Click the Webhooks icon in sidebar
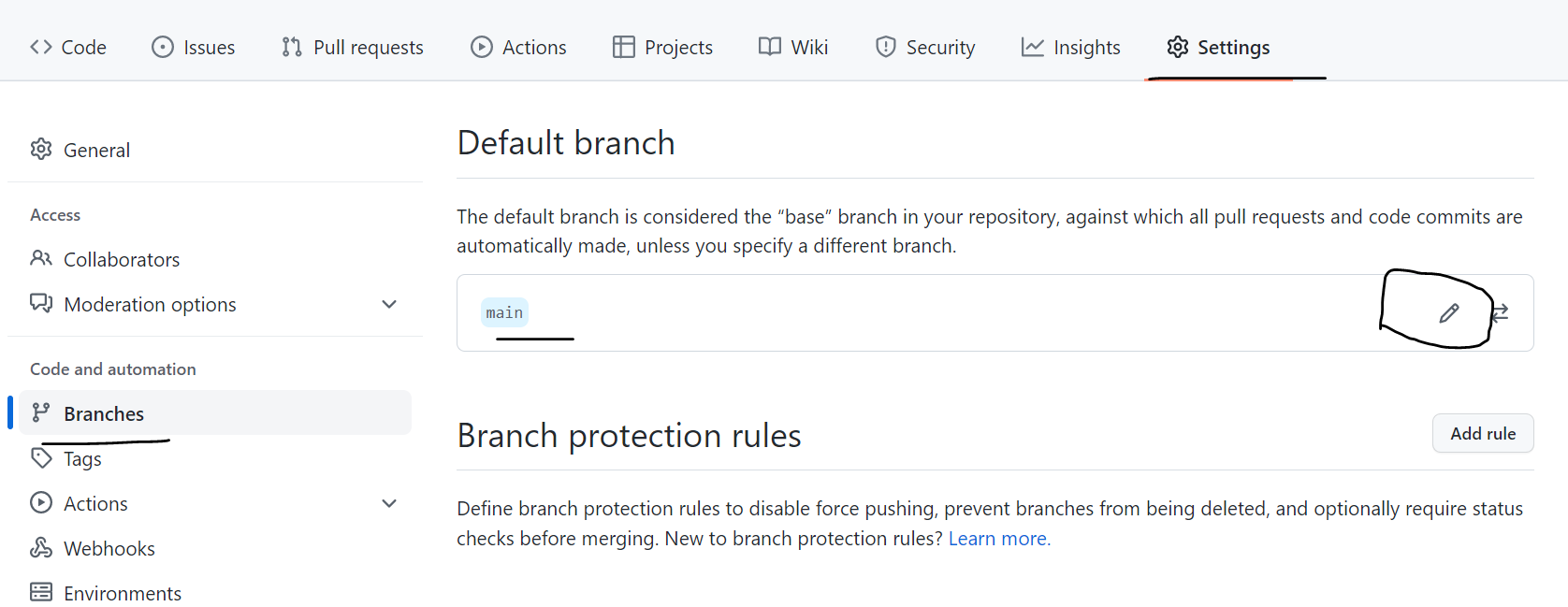Screen dimensions: 1568x607 click(x=41, y=548)
